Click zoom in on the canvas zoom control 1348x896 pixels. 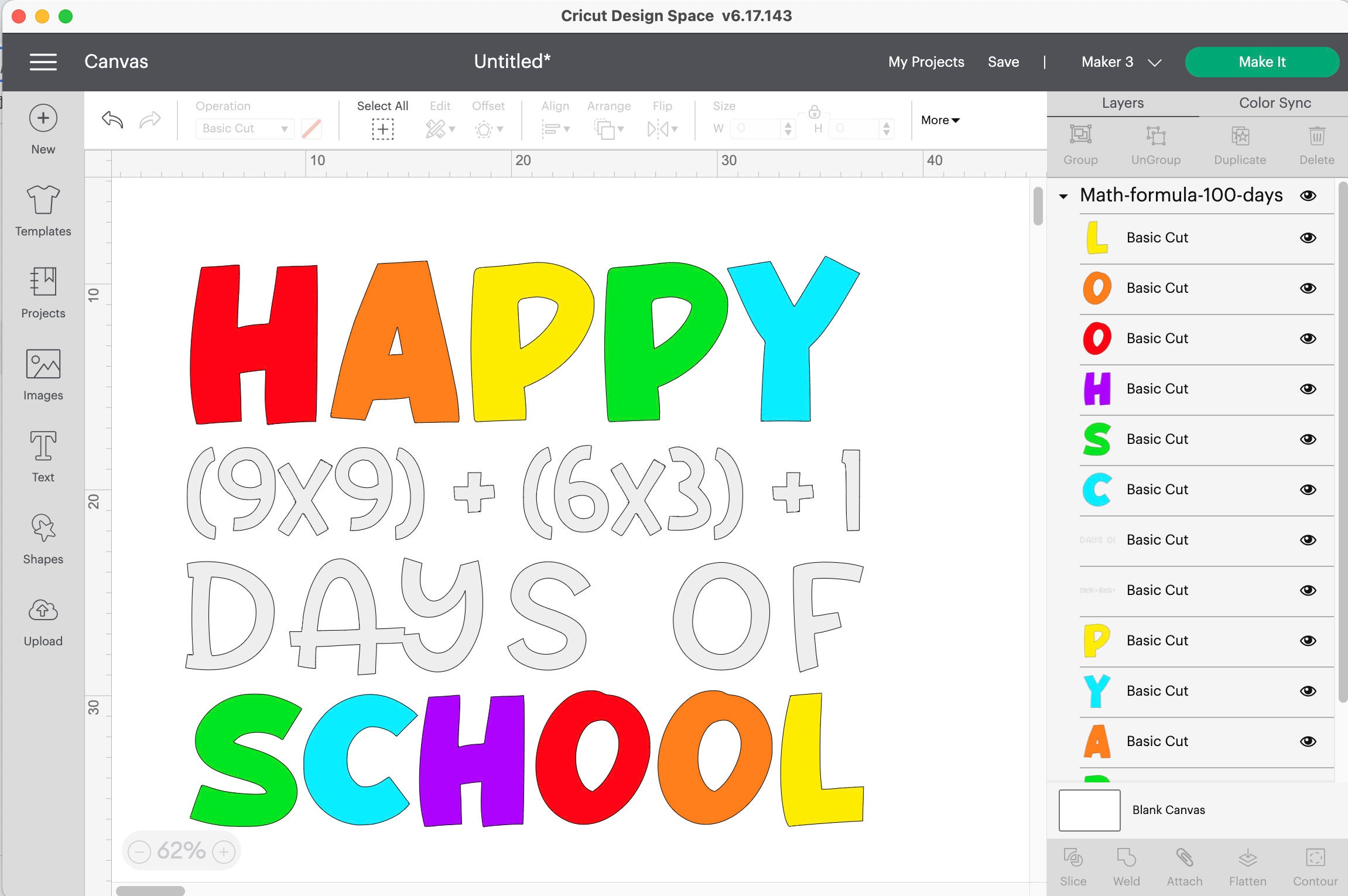223,851
